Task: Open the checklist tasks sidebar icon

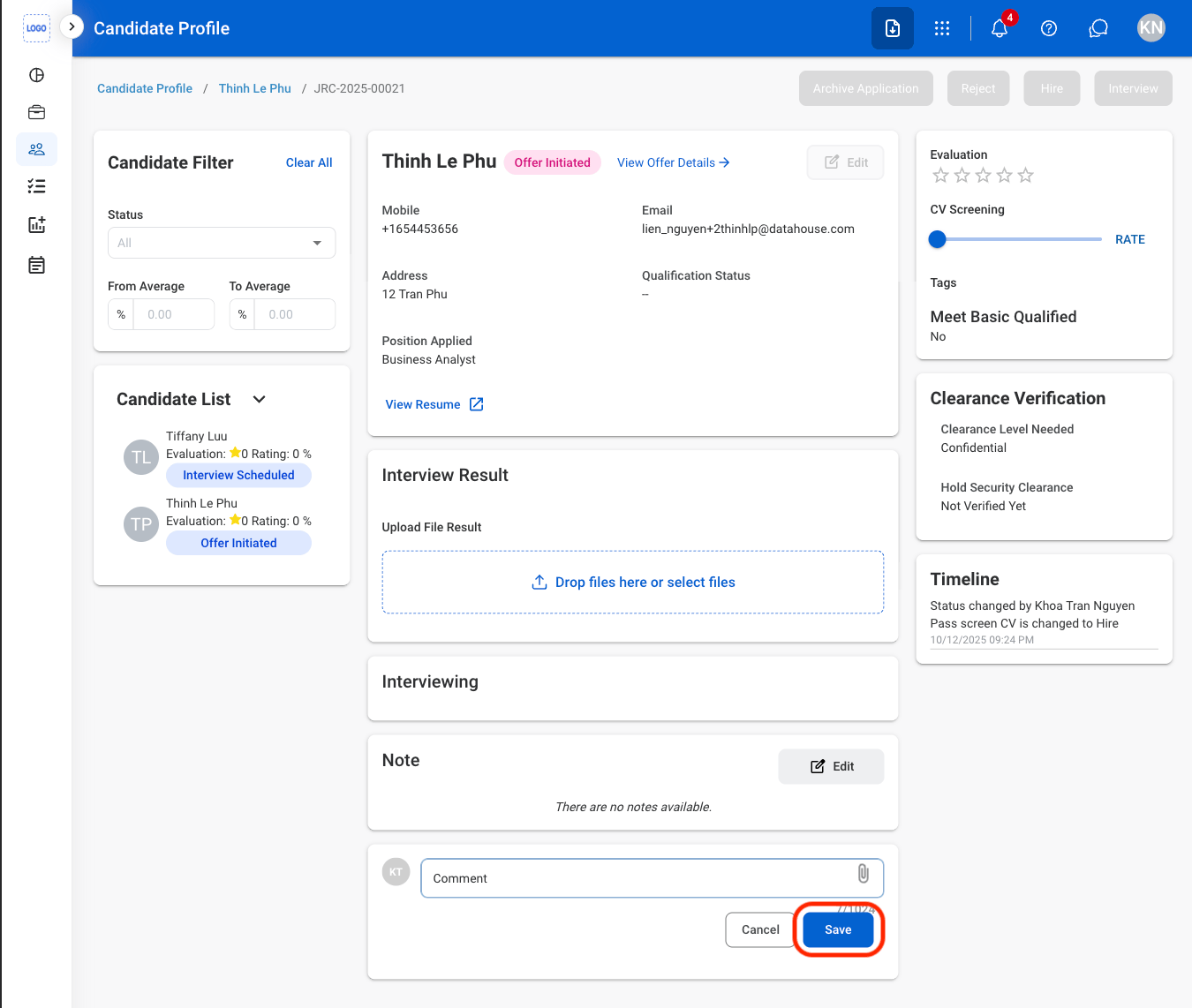Action: (x=36, y=186)
